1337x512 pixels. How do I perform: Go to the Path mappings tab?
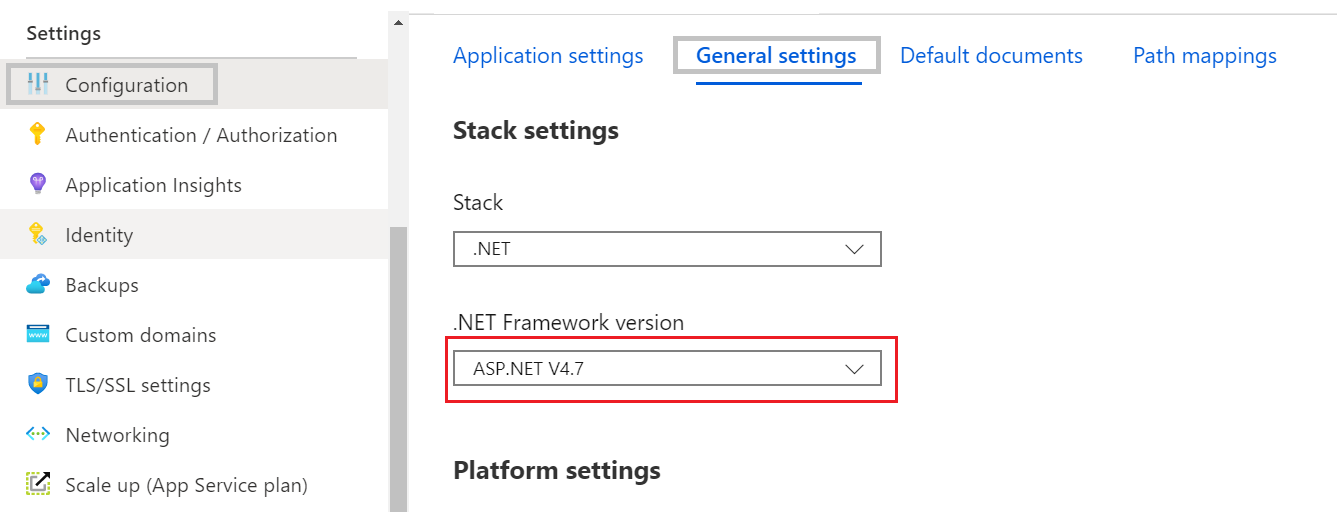tap(1204, 56)
